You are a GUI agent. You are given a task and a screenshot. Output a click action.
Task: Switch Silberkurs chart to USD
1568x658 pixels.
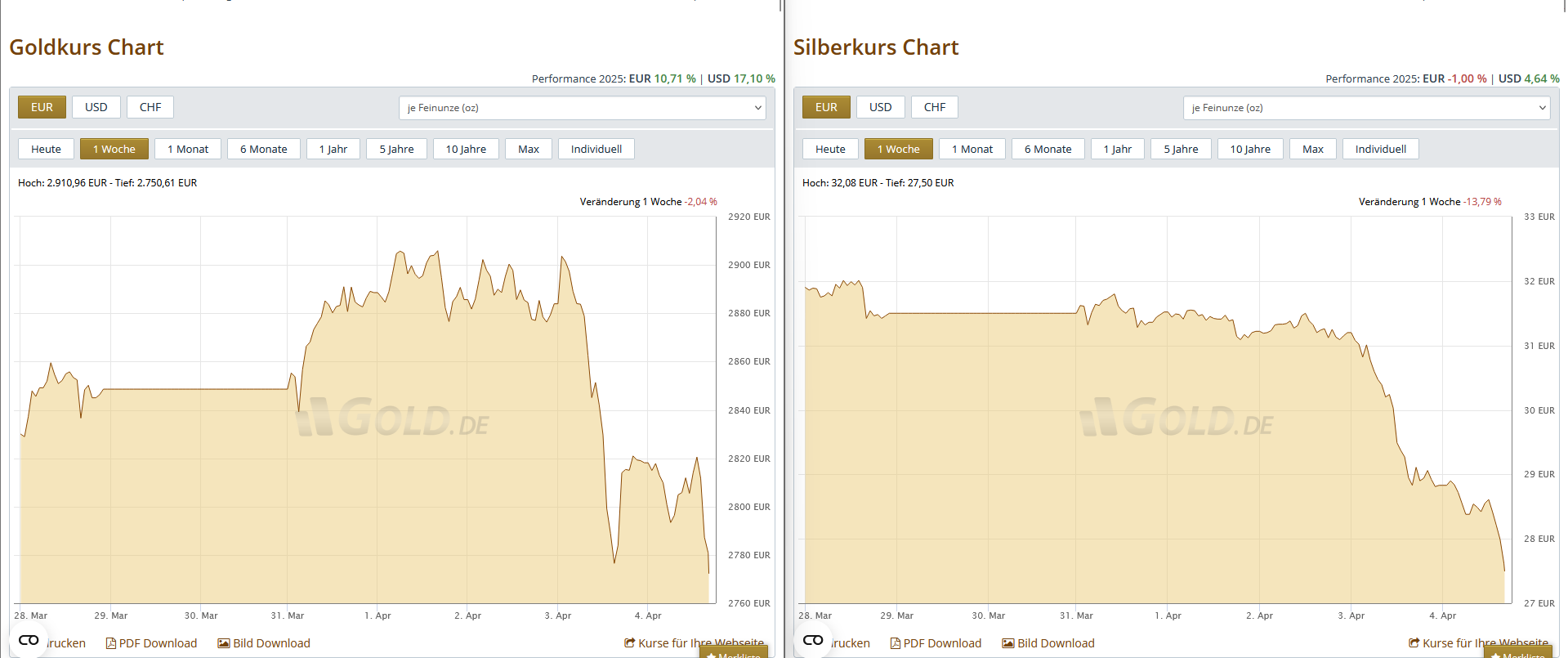[x=881, y=107]
